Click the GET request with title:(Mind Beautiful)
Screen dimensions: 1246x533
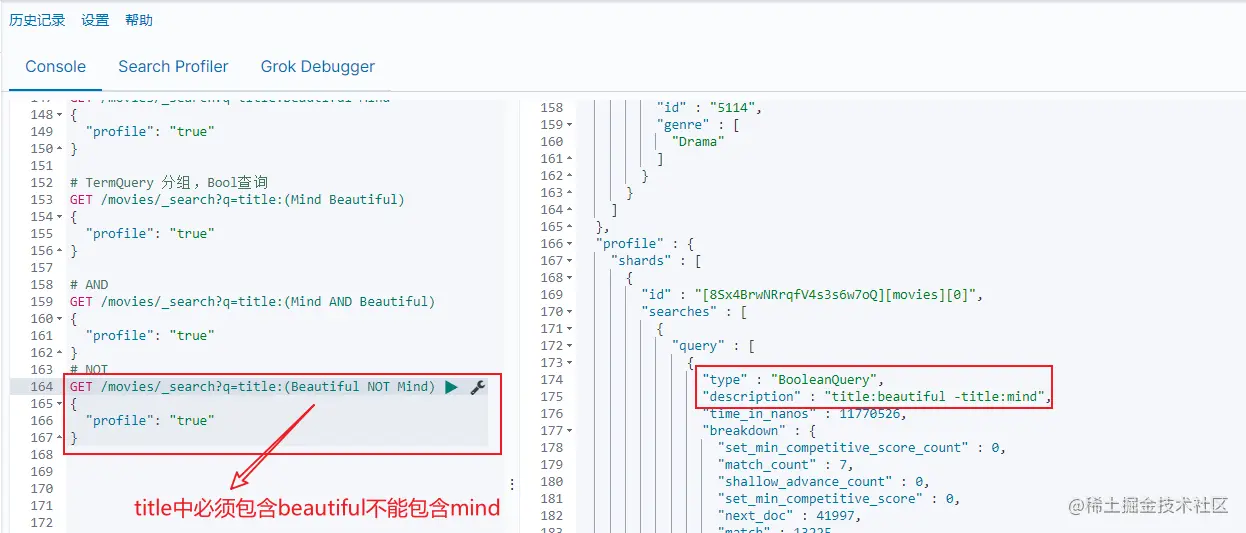click(x=237, y=200)
